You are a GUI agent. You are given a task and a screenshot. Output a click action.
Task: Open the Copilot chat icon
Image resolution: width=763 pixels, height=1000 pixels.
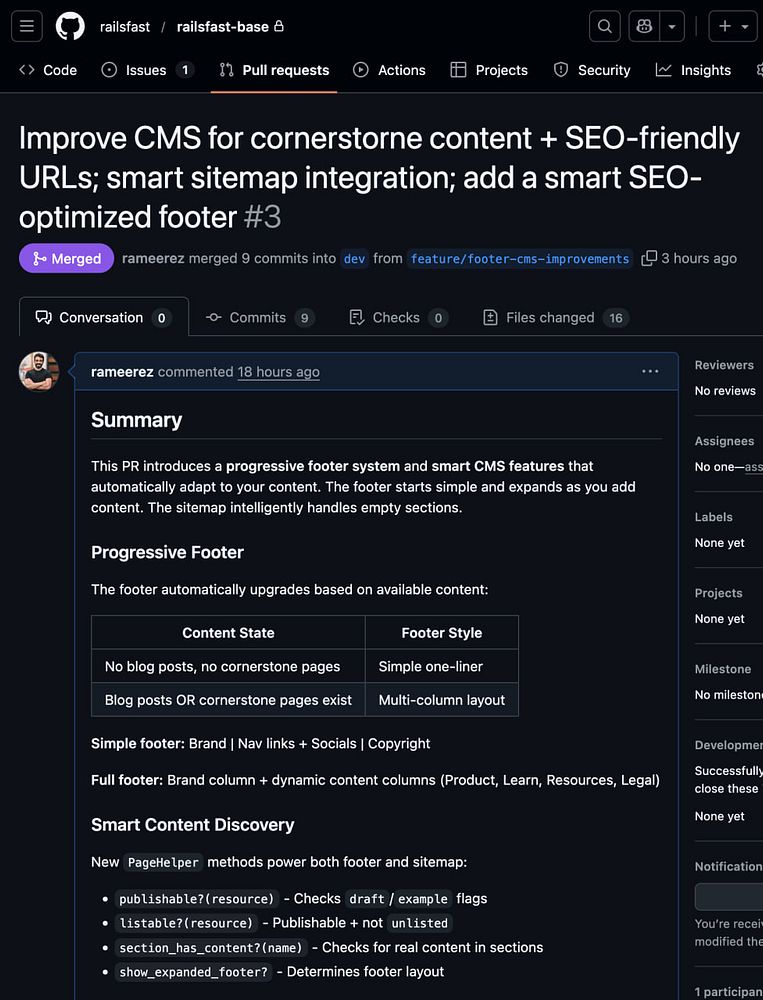tap(645, 27)
